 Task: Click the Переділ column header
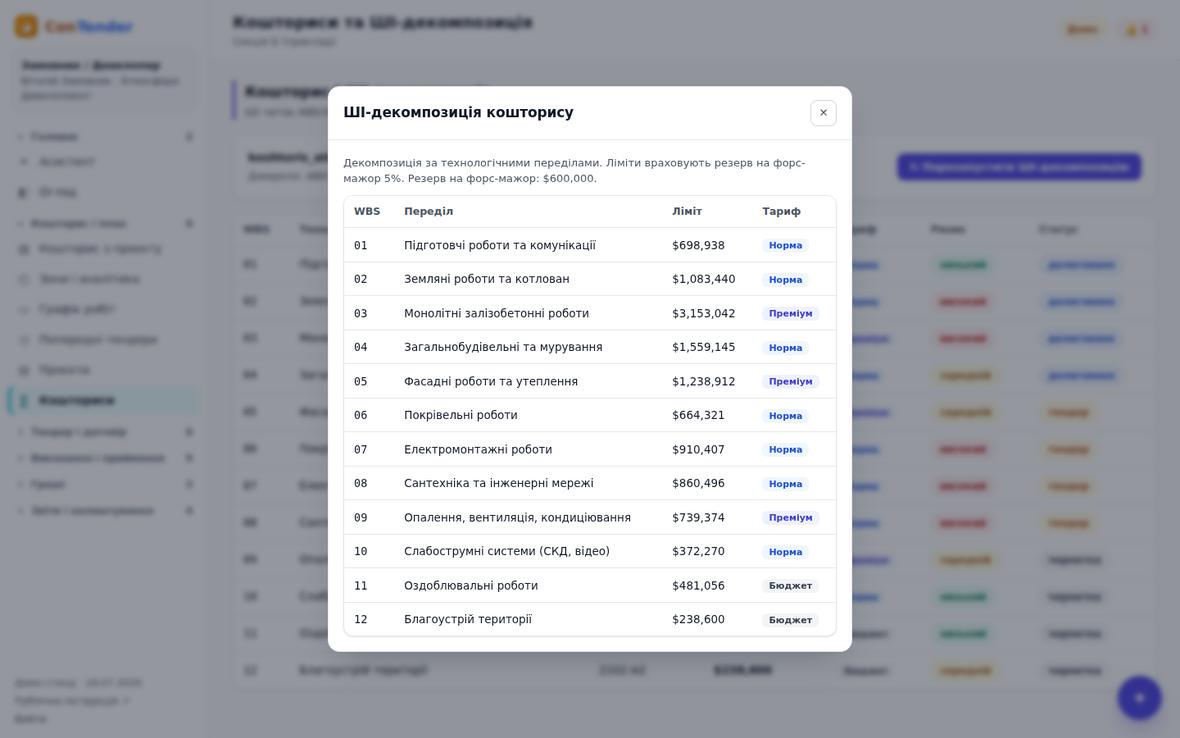[428, 211]
